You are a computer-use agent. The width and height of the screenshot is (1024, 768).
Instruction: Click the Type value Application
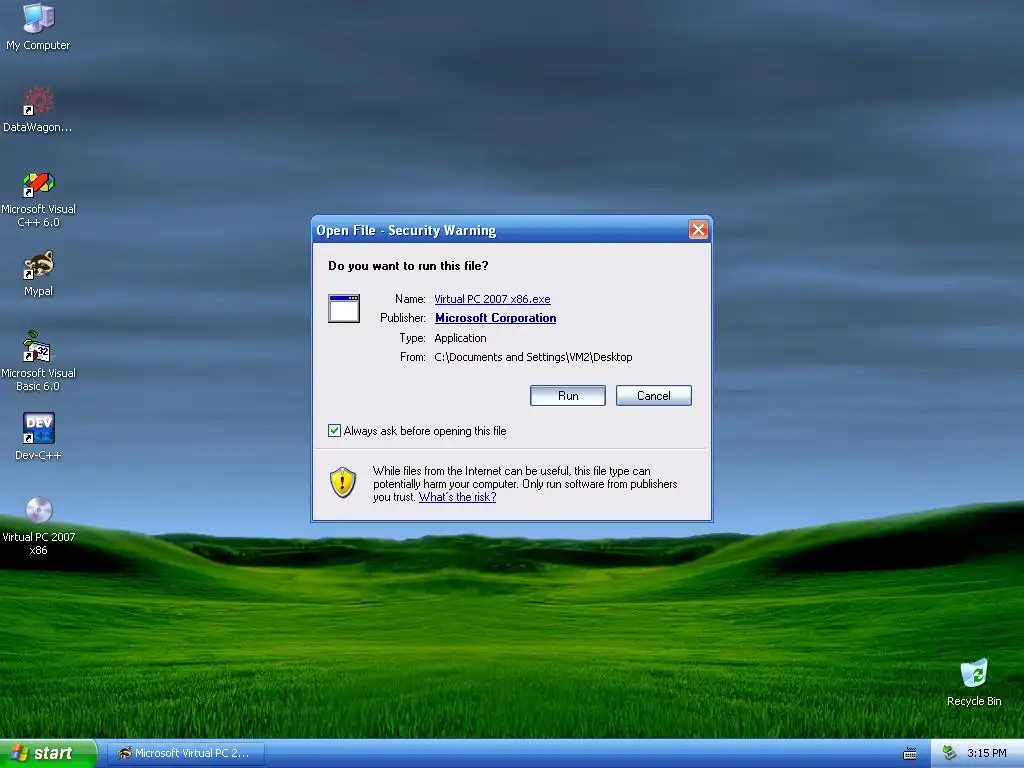tap(460, 338)
